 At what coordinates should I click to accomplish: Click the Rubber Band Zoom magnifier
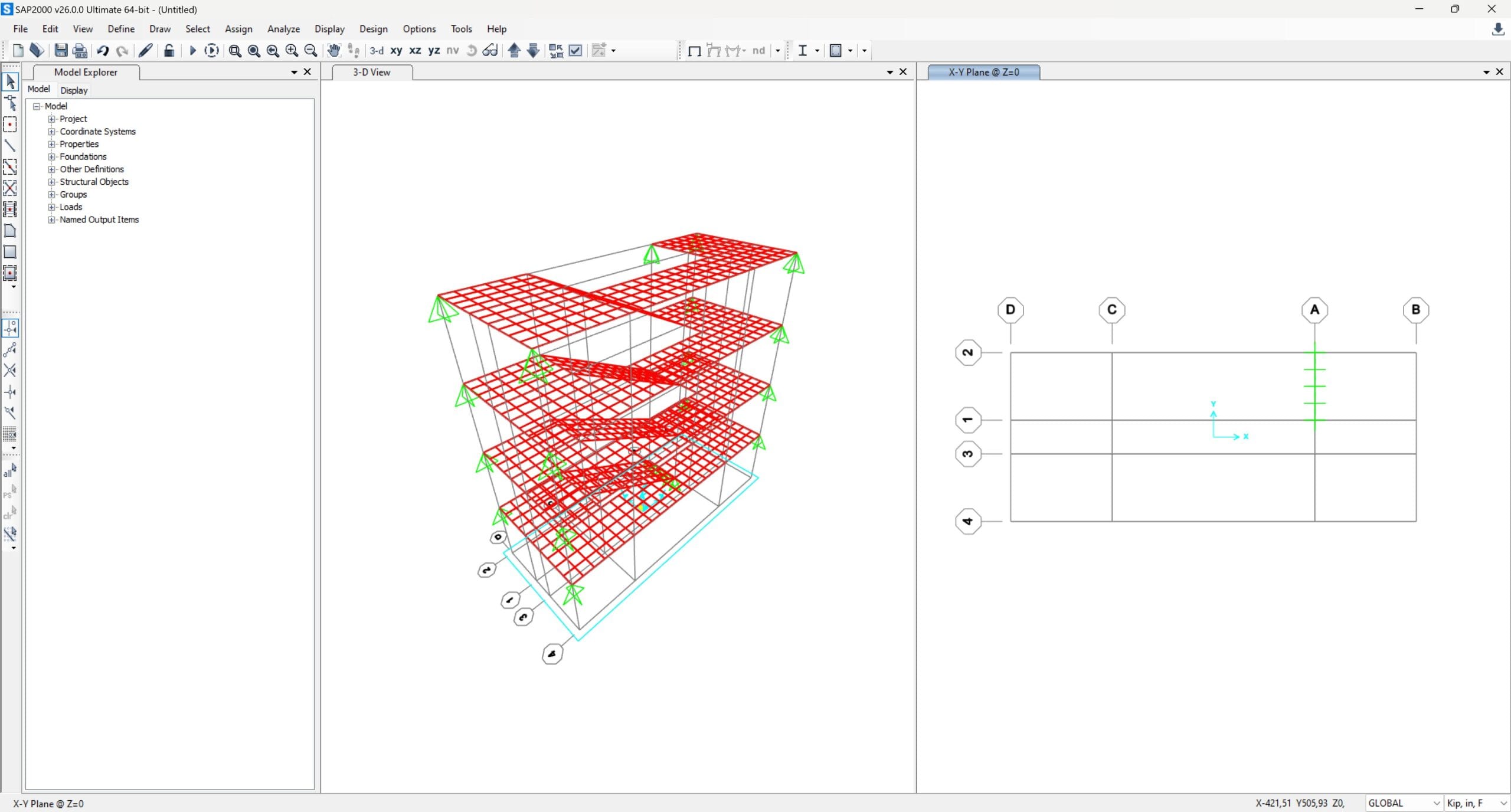pyautogui.click(x=235, y=51)
